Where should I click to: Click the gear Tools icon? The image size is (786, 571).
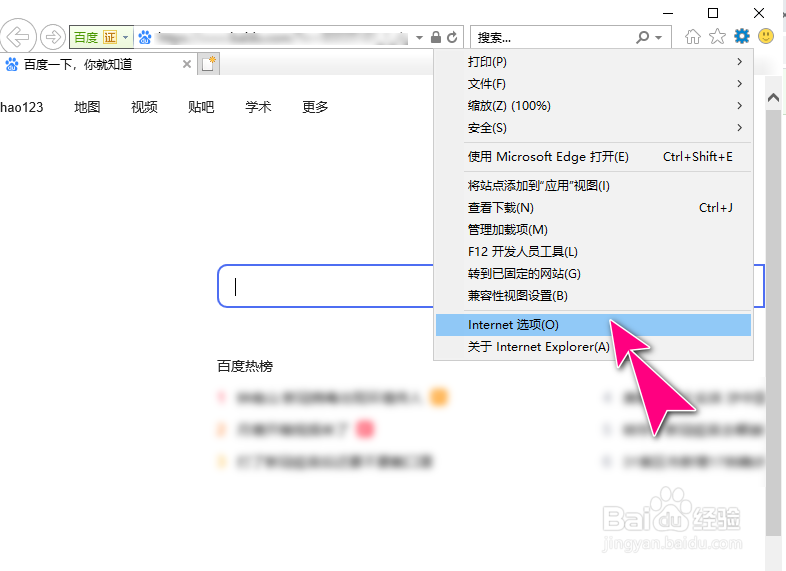(742, 36)
